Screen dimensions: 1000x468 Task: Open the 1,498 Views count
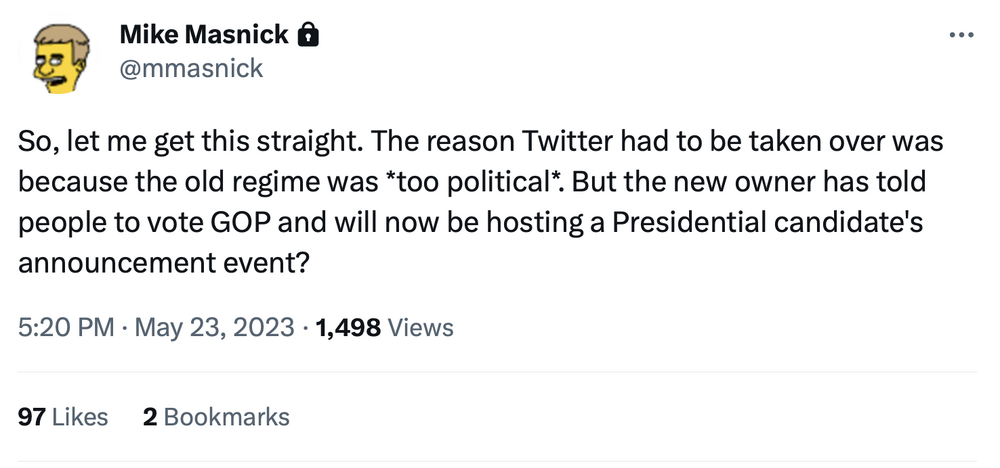(384, 327)
